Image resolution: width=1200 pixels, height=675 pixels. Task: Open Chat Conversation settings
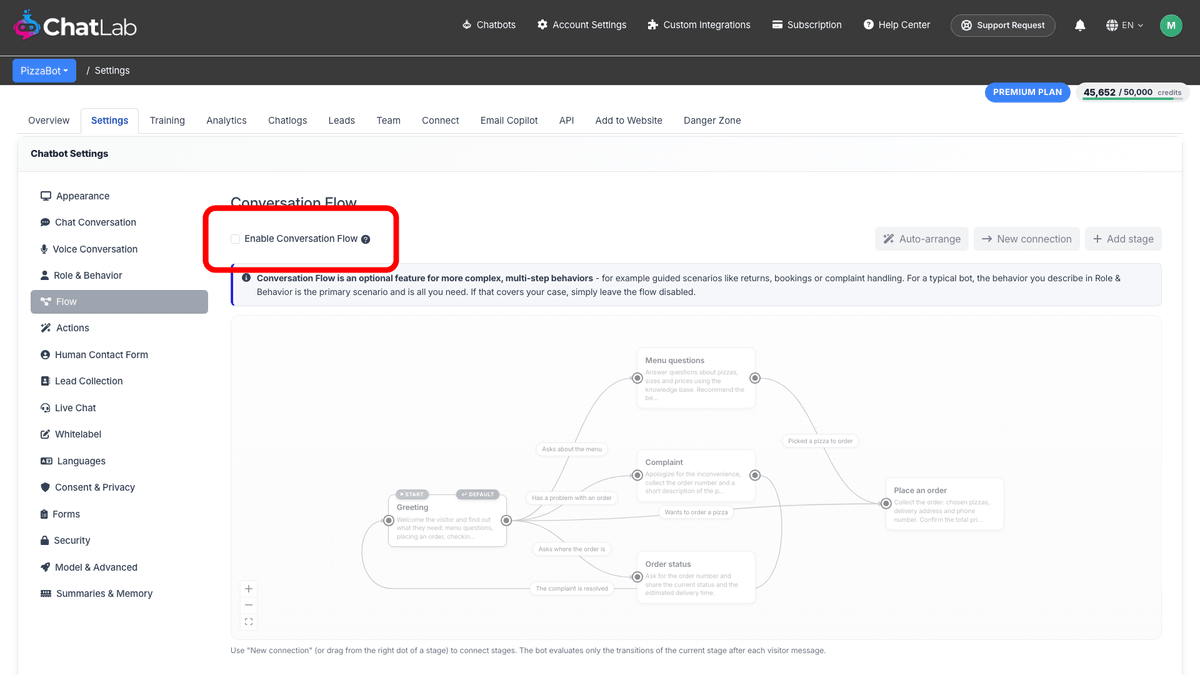point(119,222)
